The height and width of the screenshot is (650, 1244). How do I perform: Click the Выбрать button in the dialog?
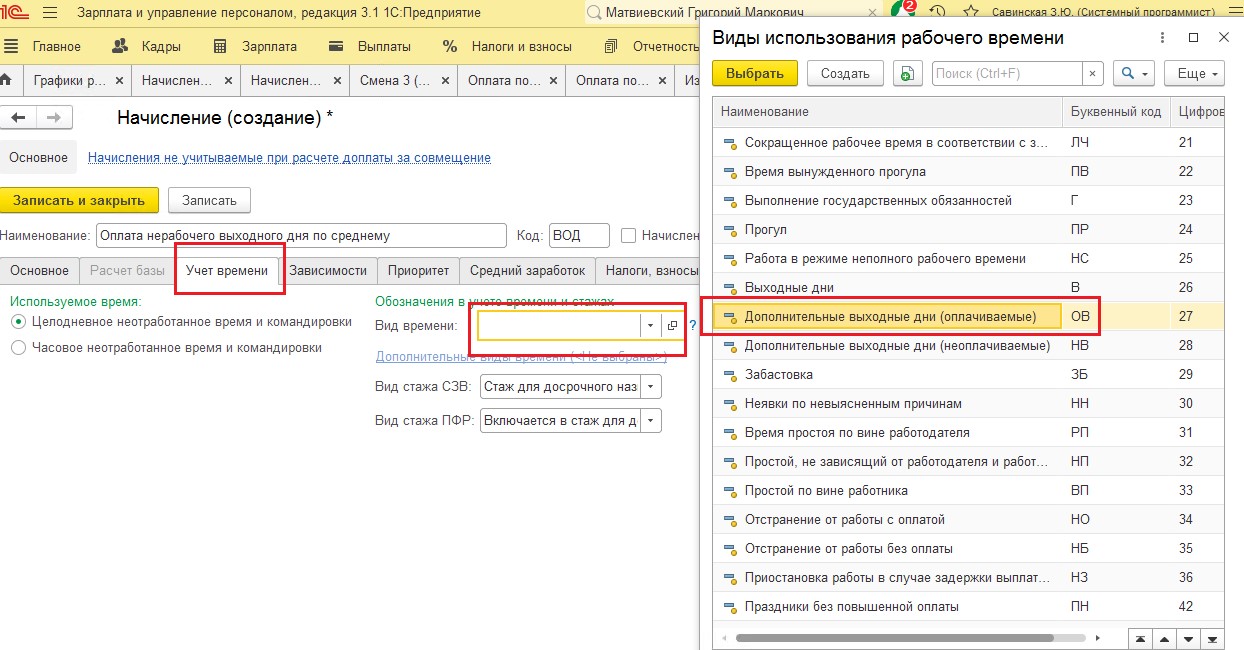pos(755,73)
